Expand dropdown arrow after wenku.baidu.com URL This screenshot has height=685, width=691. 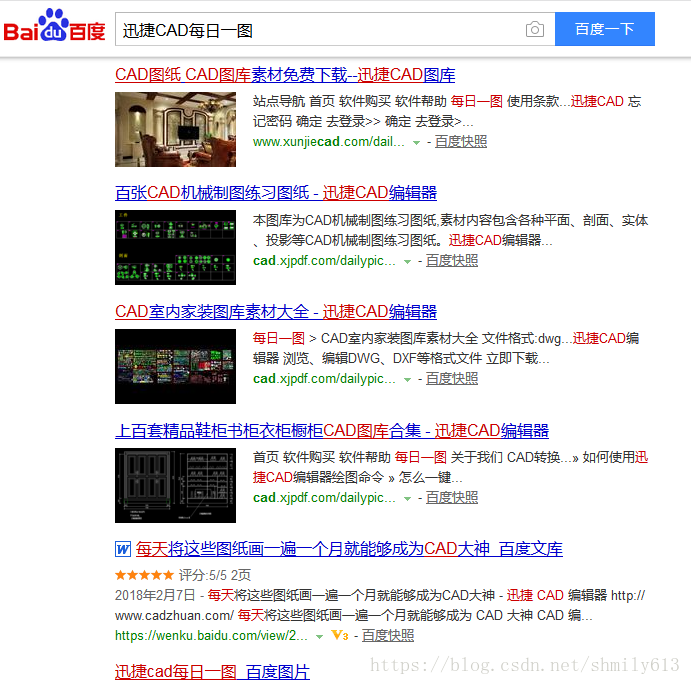[319, 637]
